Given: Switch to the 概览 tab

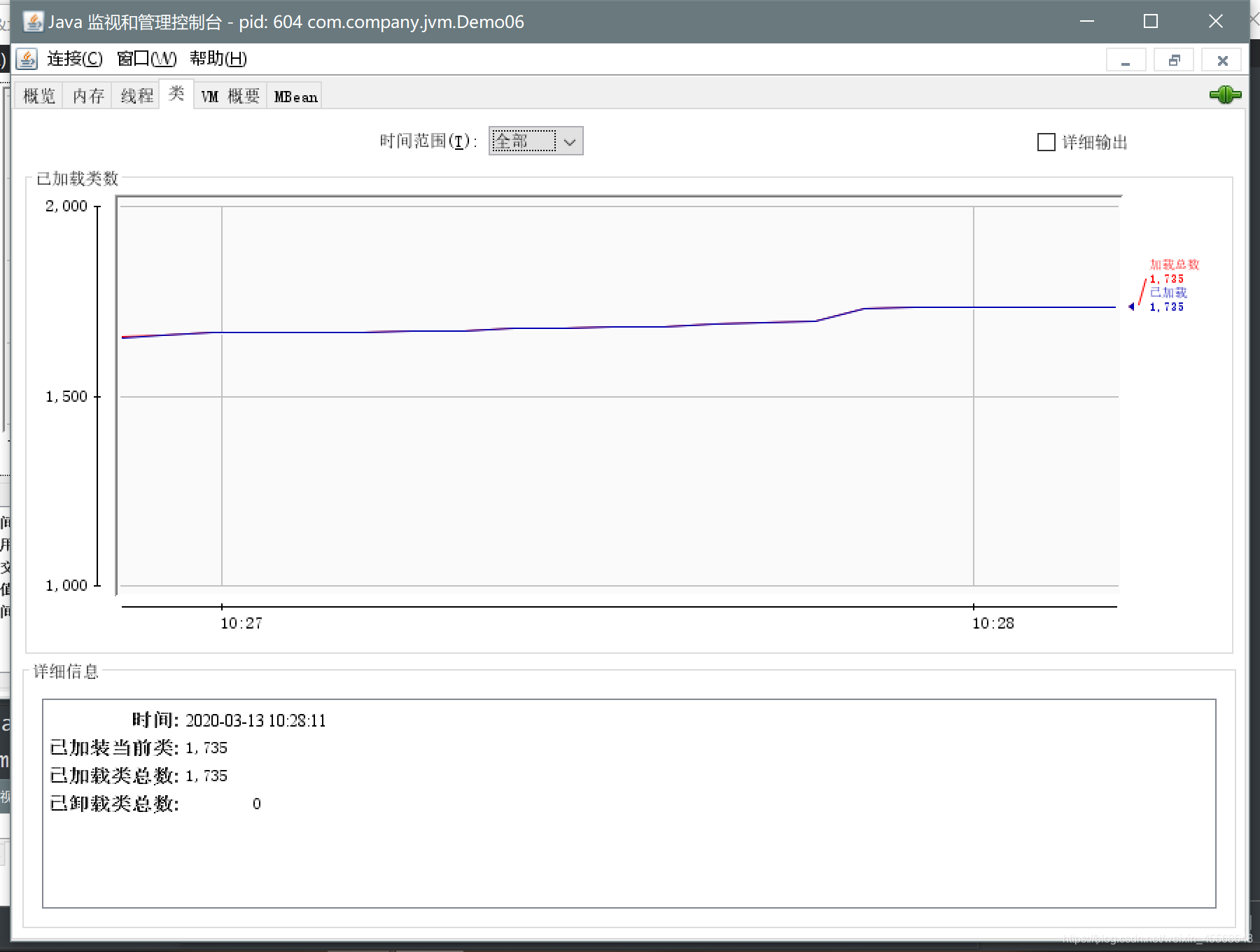Looking at the screenshot, I should (x=39, y=96).
